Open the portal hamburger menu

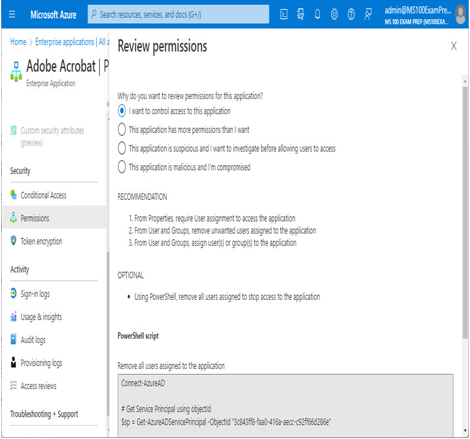(12, 14)
